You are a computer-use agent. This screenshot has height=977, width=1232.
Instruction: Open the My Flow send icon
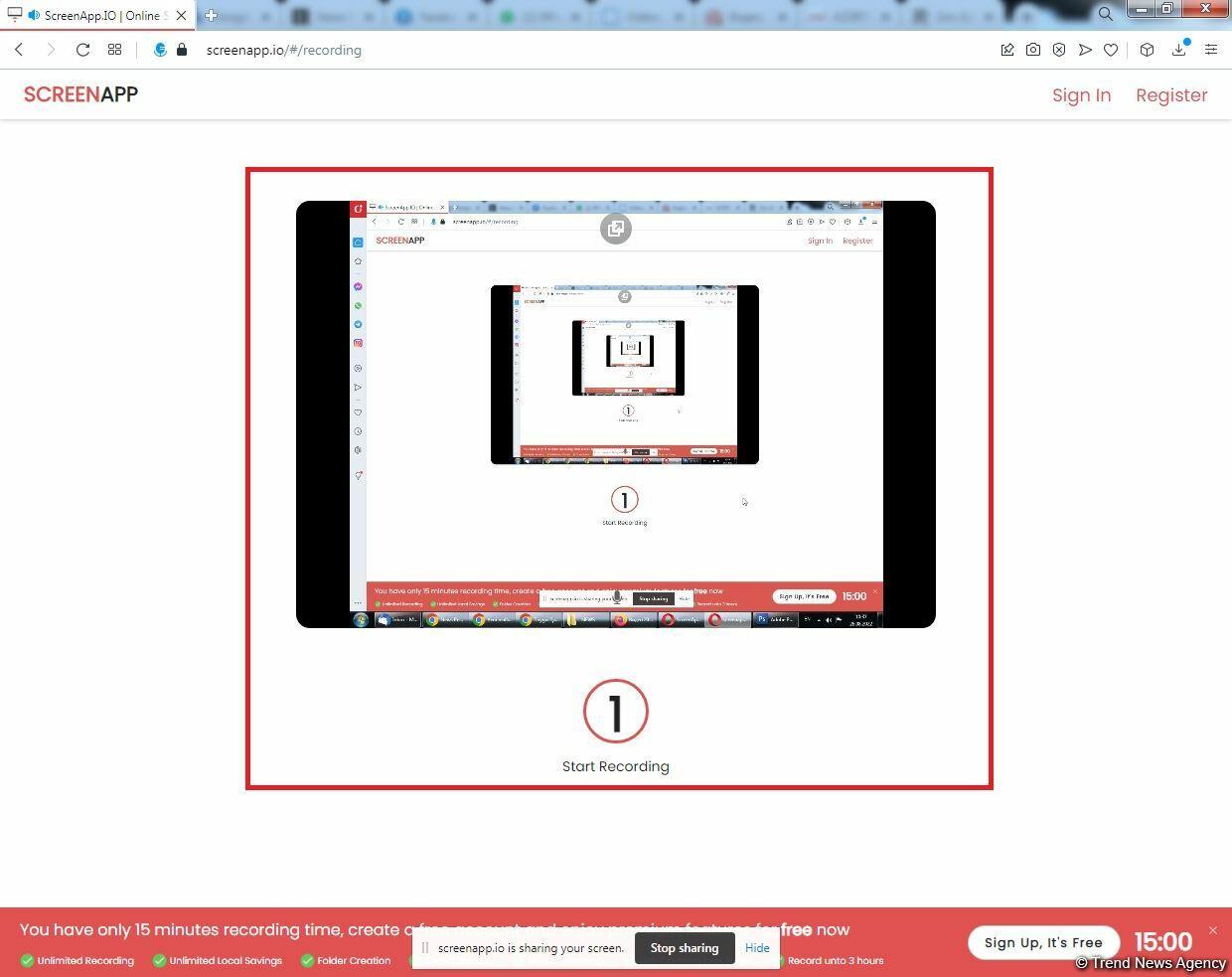point(1085,50)
